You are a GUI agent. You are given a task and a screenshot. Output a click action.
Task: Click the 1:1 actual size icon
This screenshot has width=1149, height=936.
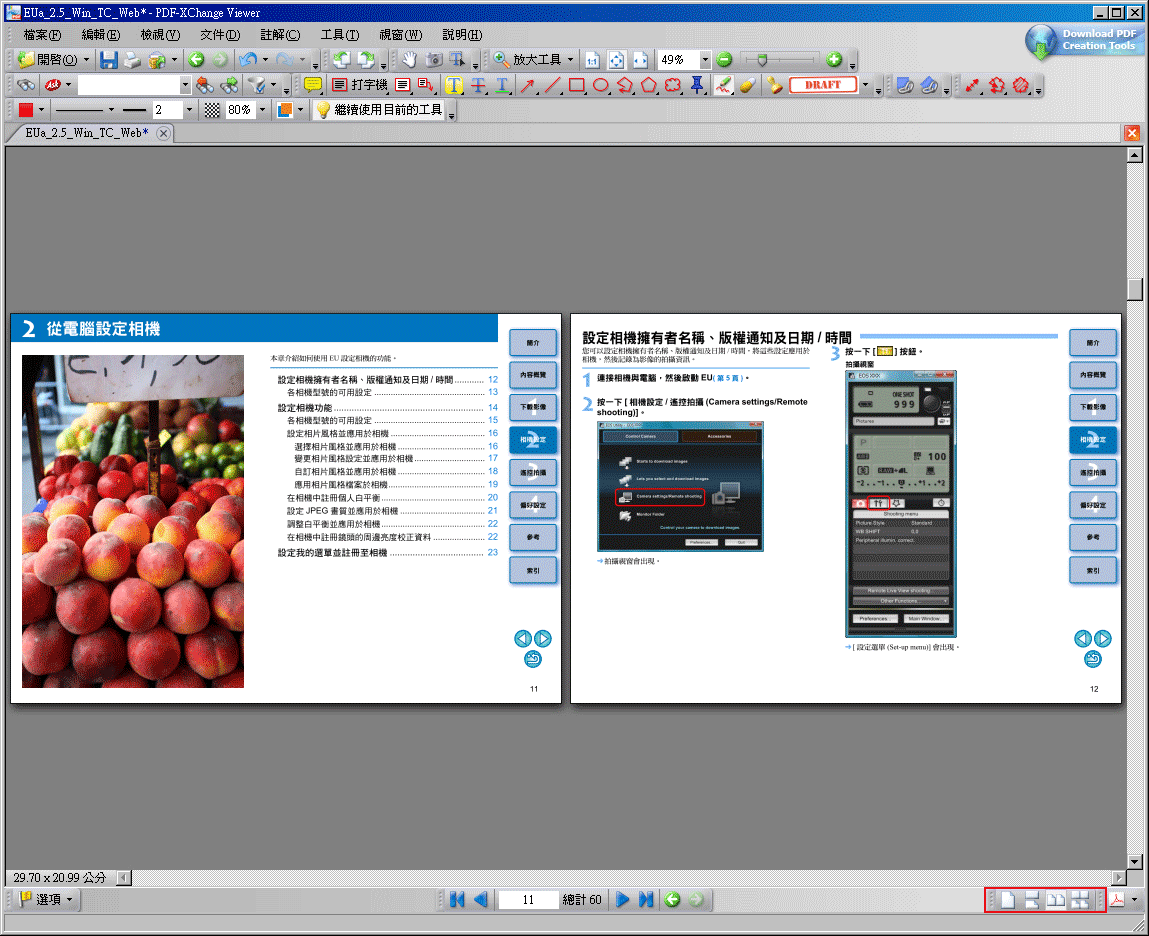593,60
